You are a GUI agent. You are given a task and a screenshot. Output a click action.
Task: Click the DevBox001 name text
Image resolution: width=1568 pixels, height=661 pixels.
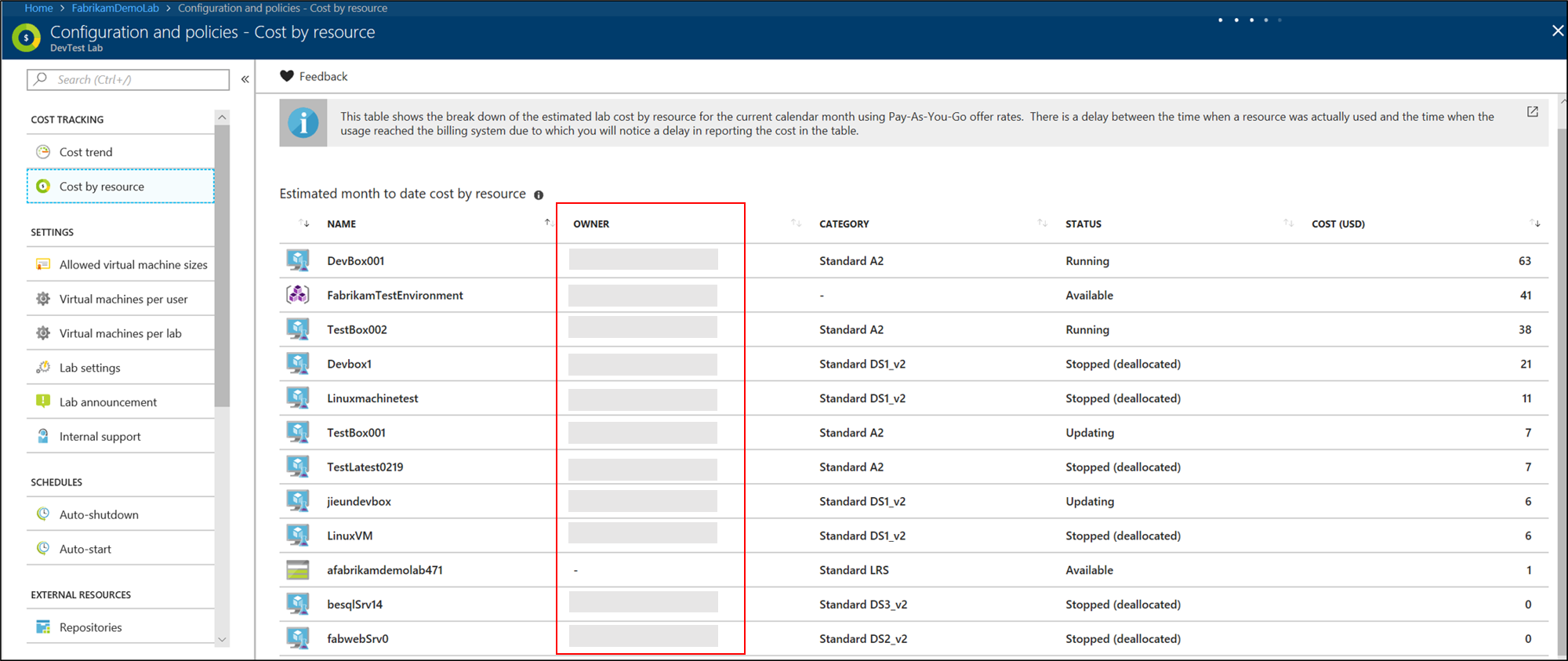pos(356,261)
